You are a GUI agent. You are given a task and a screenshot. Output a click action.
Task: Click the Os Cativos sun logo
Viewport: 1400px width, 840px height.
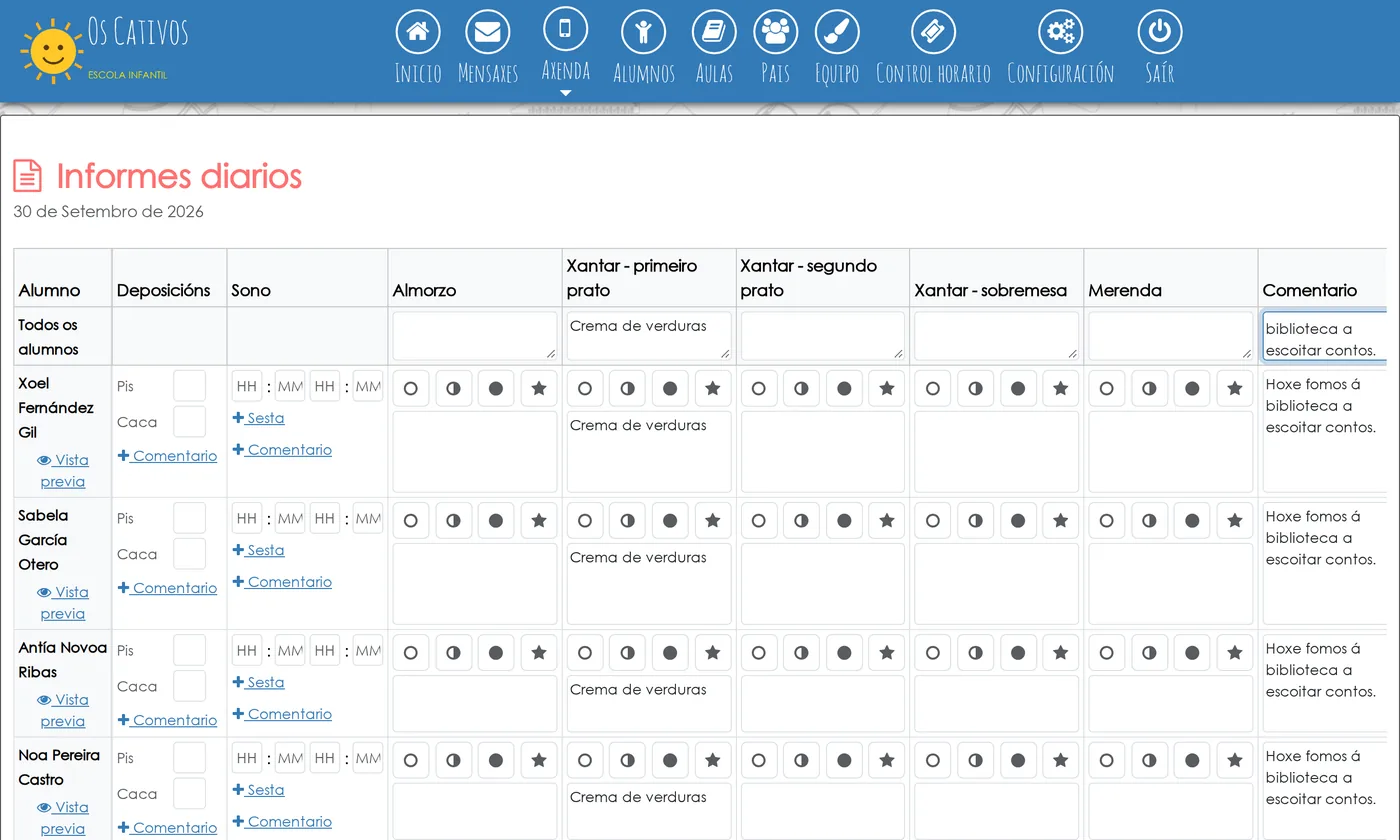52,49
